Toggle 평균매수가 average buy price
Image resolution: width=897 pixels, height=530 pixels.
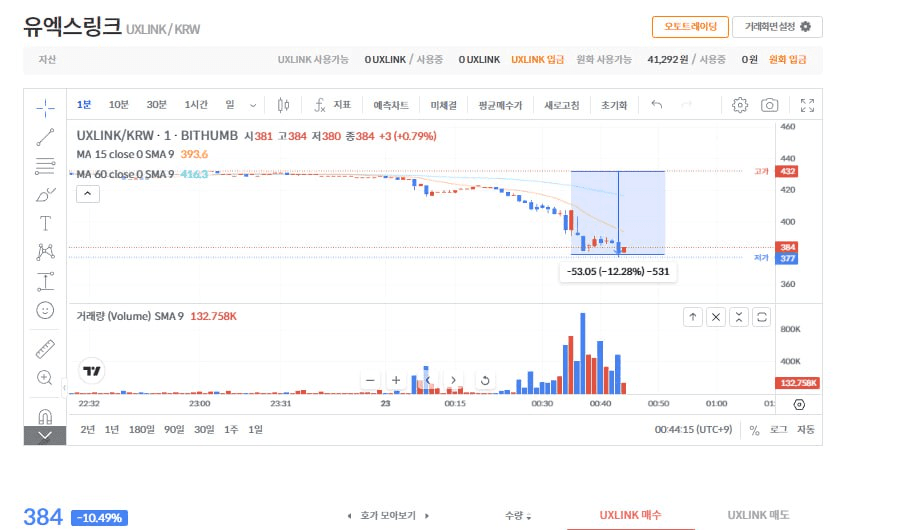coord(501,105)
